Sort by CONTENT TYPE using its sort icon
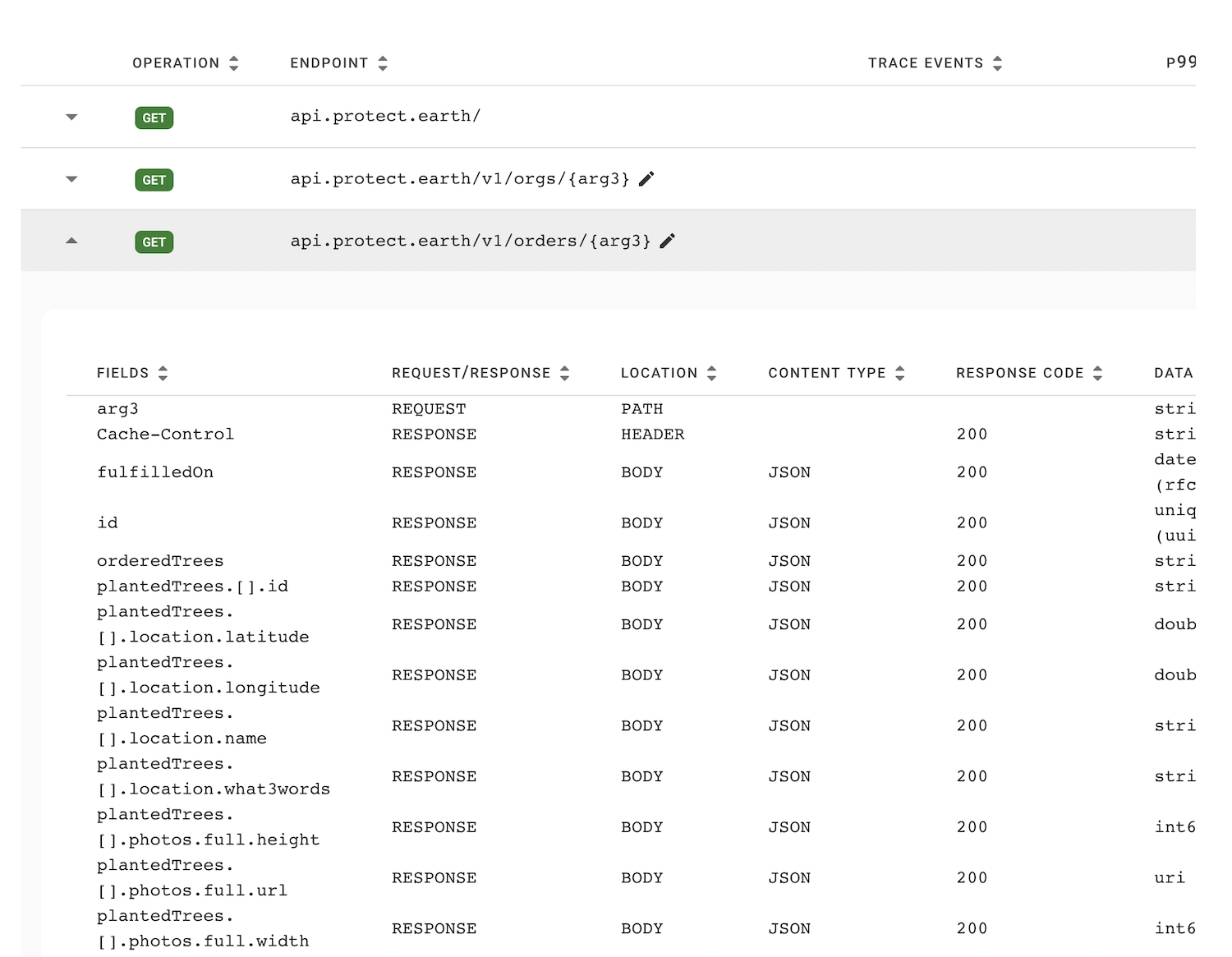Image resolution: width=1232 pixels, height=957 pixels. (902, 372)
